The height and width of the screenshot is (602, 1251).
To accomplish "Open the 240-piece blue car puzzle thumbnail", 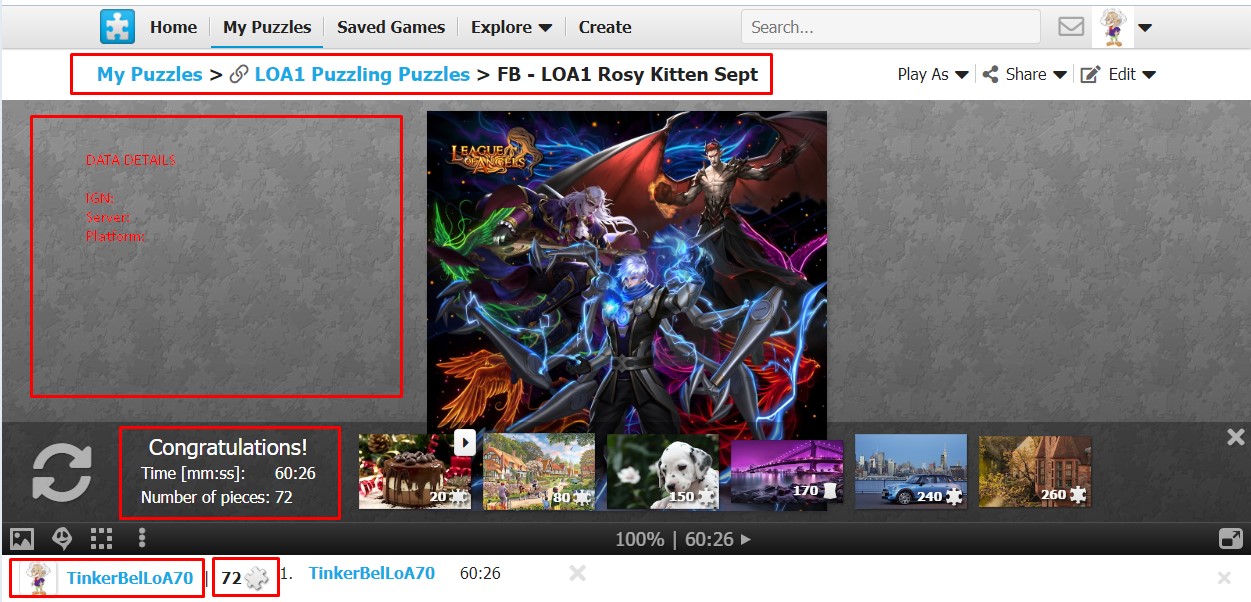I will (911, 471).
